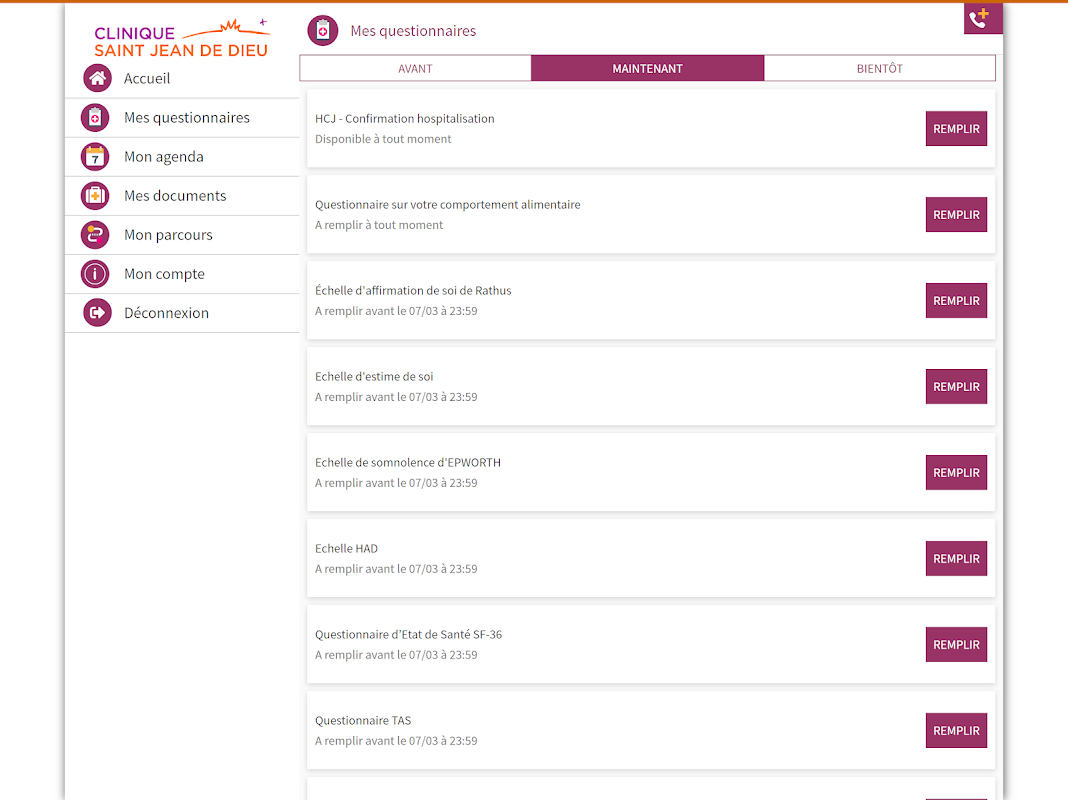Viewport: 1068px width, 800px height.
Task: Open Mes questionnaires menu entry
Action: tap(183, 118)
